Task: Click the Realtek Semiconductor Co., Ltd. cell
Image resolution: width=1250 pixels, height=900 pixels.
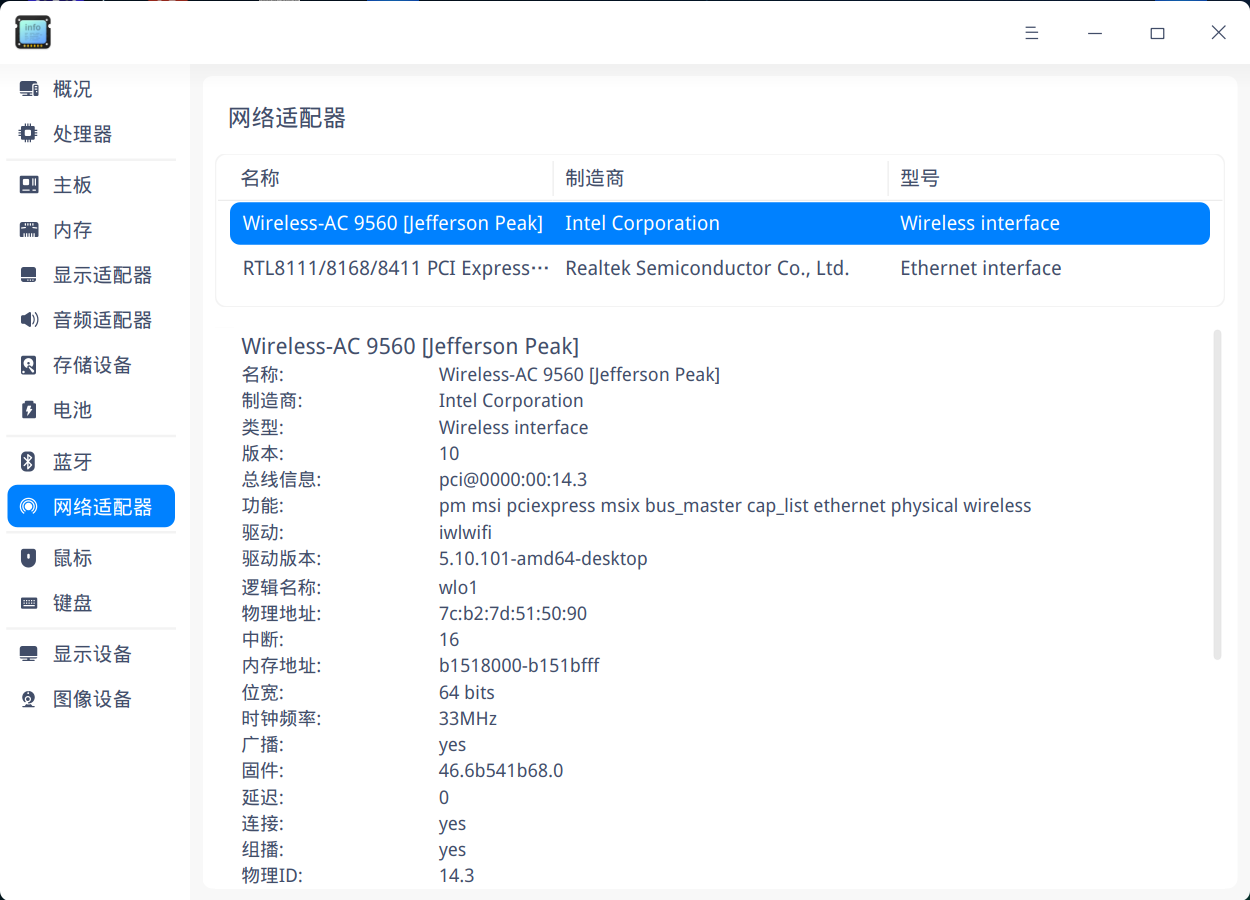Action: 707,268
